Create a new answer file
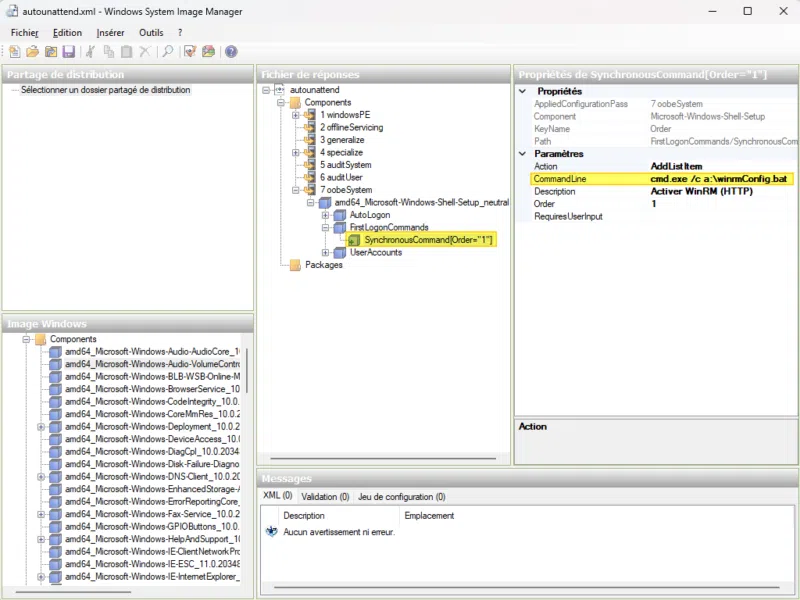 click(16, 51)
